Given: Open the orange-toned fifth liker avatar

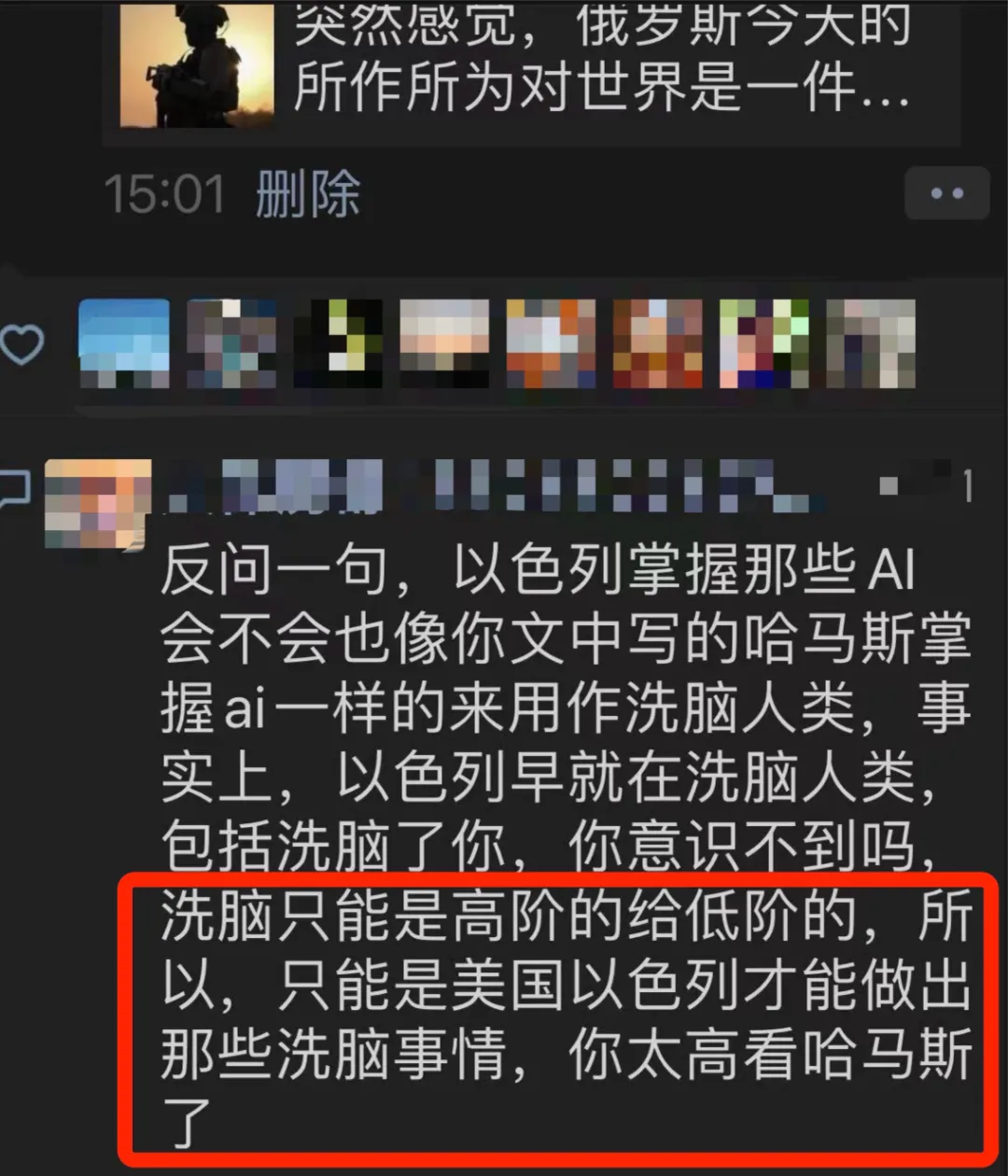Looking at the screenshot, I should point(551,343).
